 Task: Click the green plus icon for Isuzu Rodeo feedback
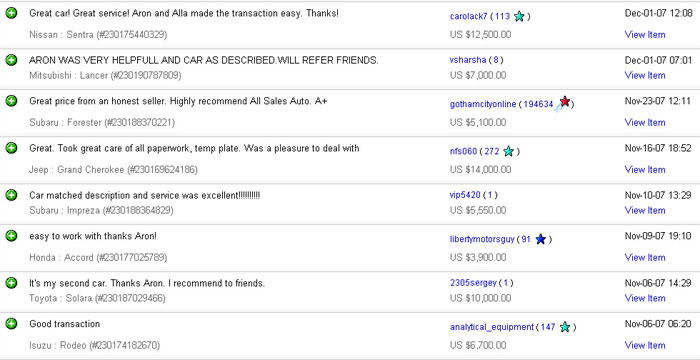pyautogui.click(x=11, y=323)
